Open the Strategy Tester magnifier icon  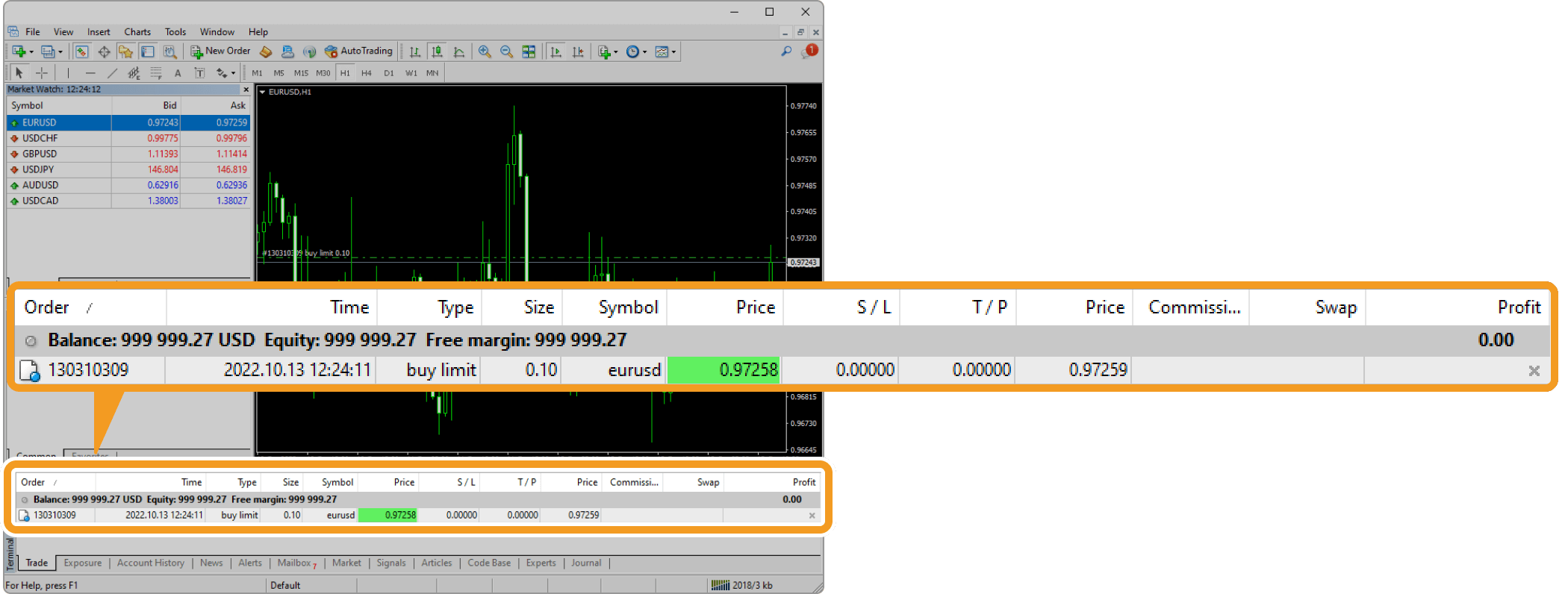[x=170, y=51]
